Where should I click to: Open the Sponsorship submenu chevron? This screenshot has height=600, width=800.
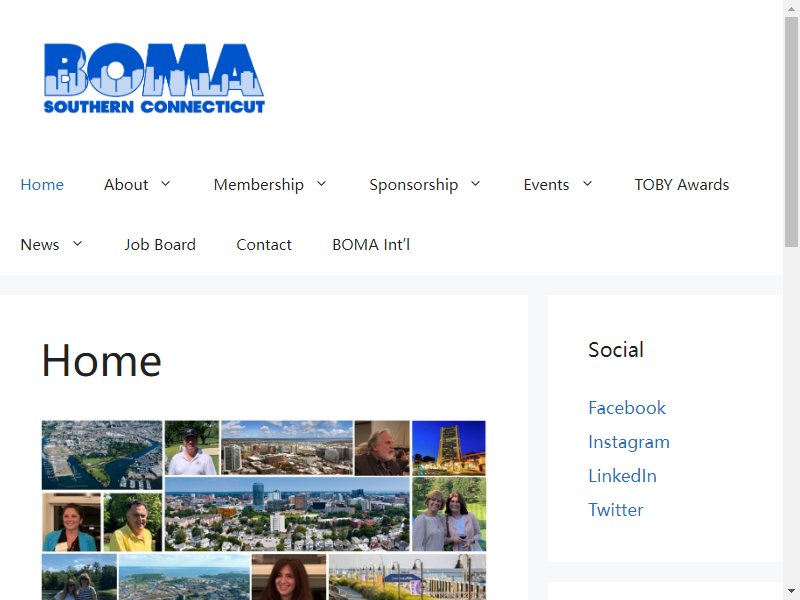(x=476, y=184)
